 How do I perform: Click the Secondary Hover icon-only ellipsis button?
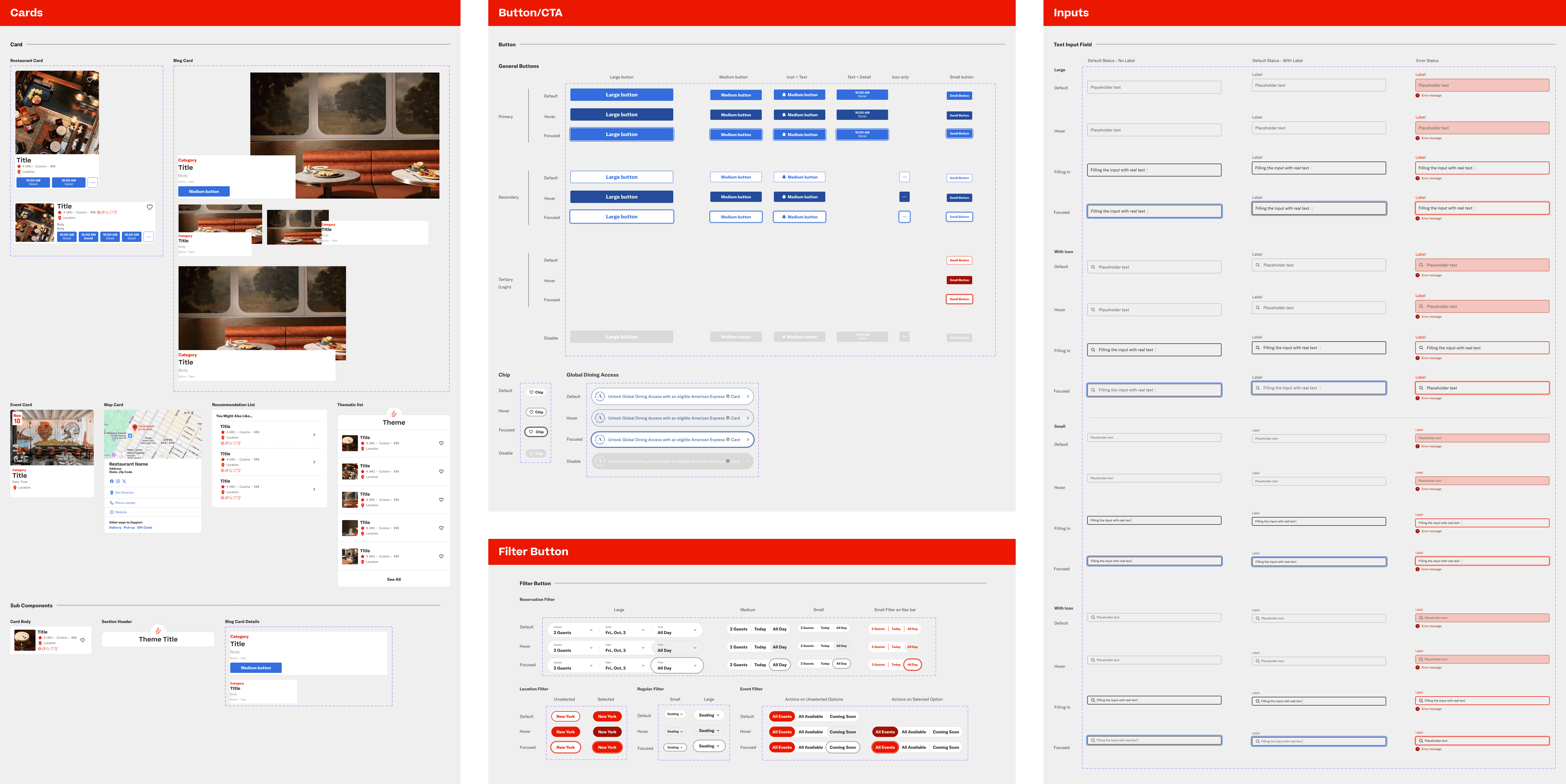pyautogui.click(x=905, y=197)
